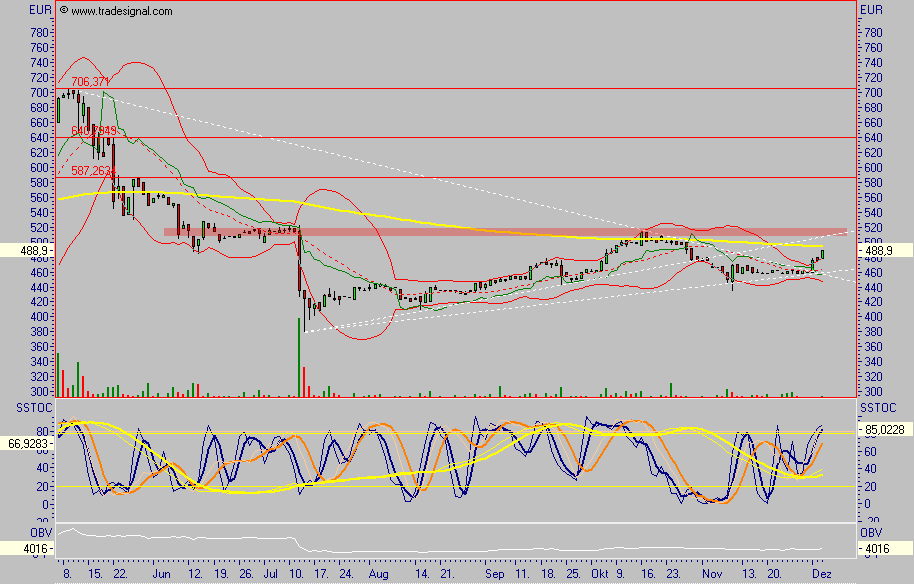Image resolution: width=914 pixels, height=584 pixels.
Task: Click the 587.263 price level label
Action: [x=91, y=171]
